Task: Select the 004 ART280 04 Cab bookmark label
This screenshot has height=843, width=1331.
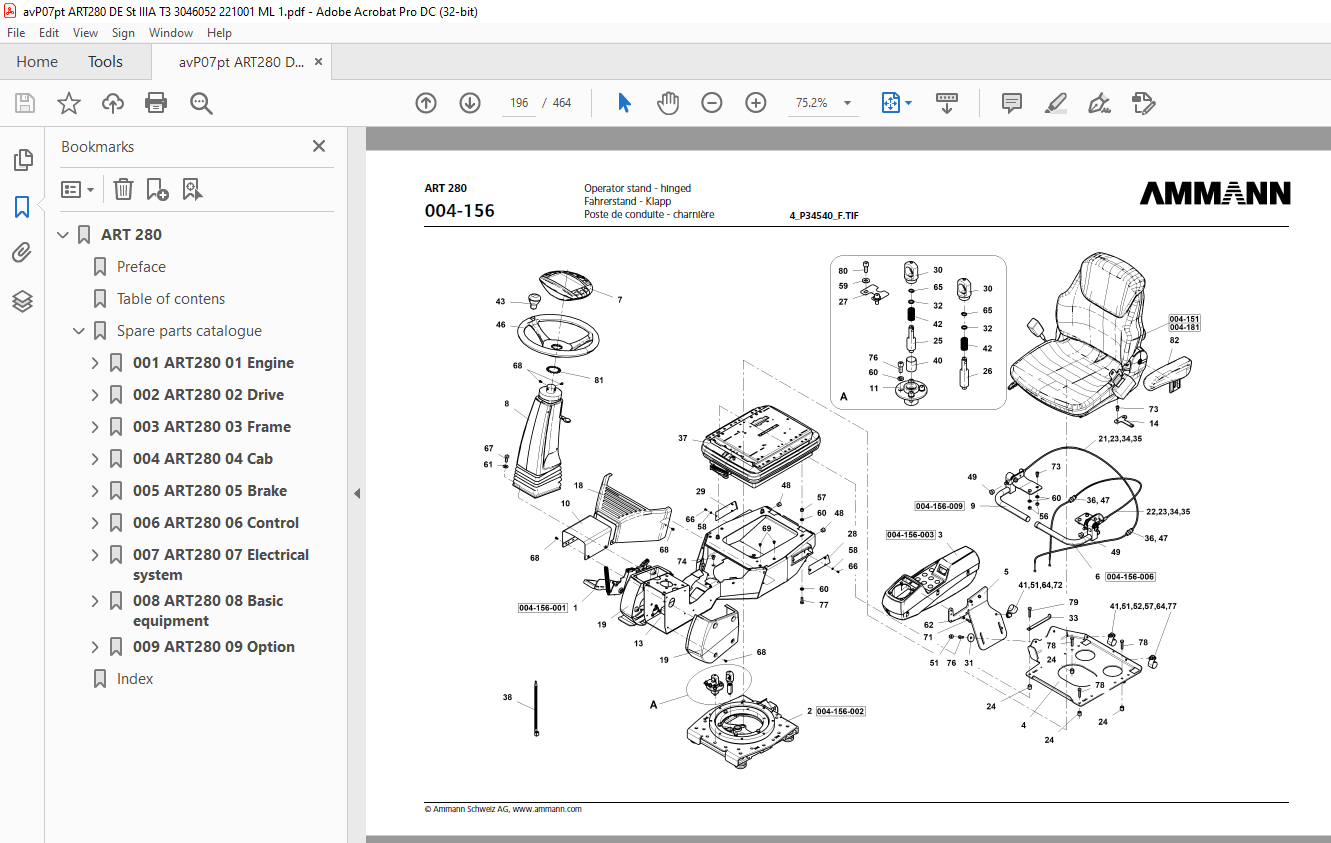Action: (203, 459)
